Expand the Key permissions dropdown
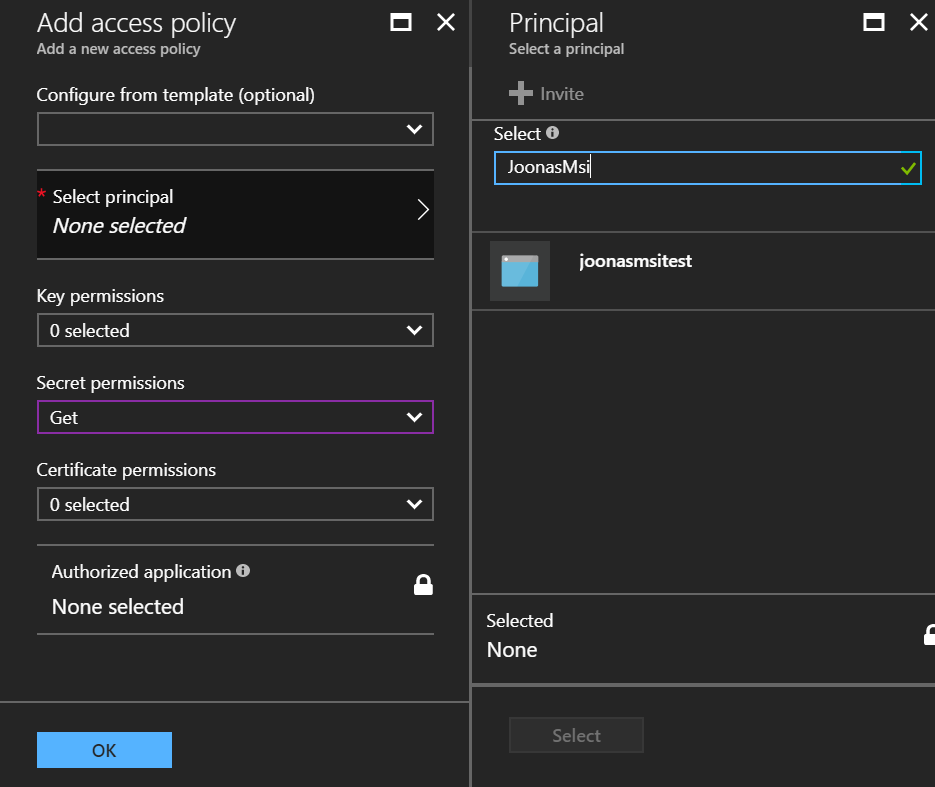The height and width of the screenshot is (787, 935). tap(235, 330)
